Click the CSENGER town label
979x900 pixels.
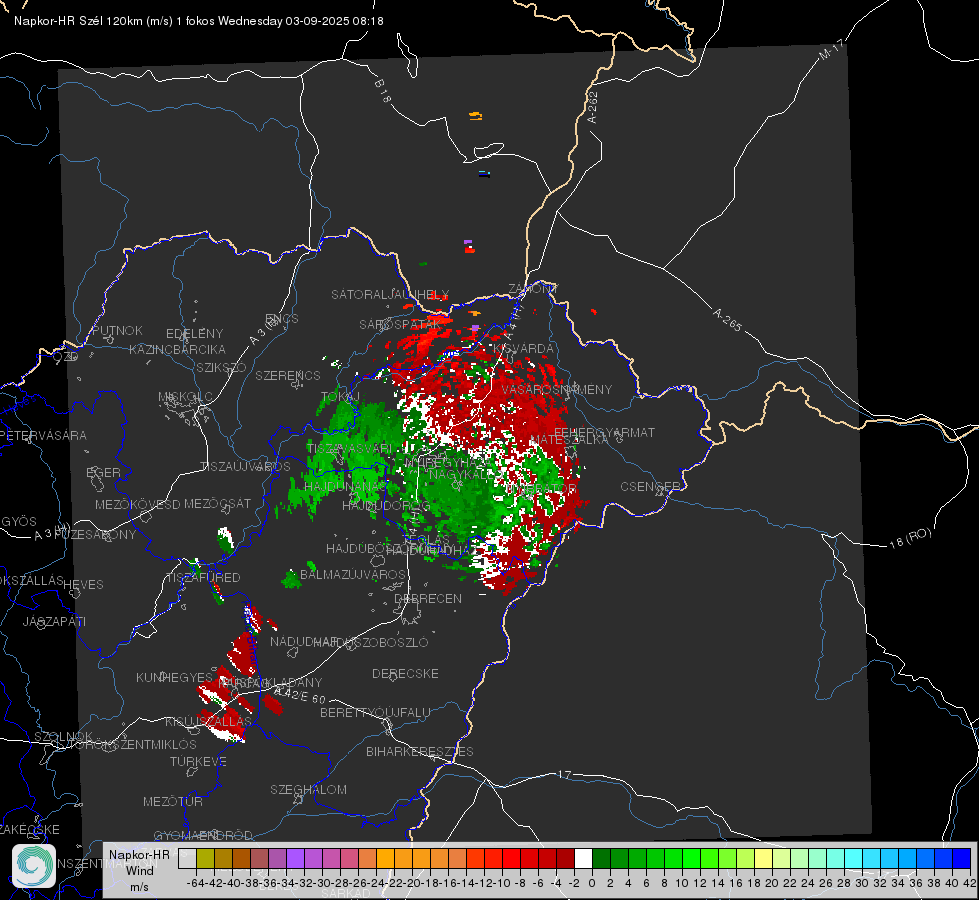pos(650,486)
